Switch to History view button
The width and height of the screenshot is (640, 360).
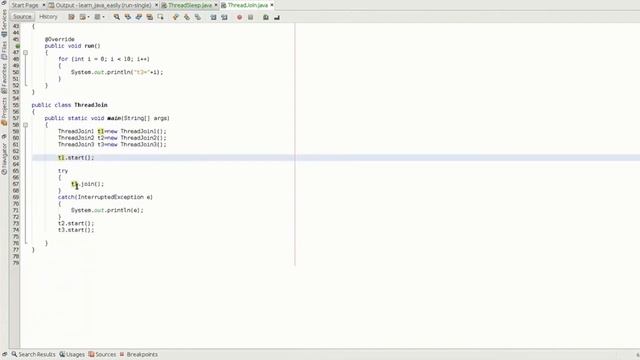pyautogui.click(x=48, y=17)
